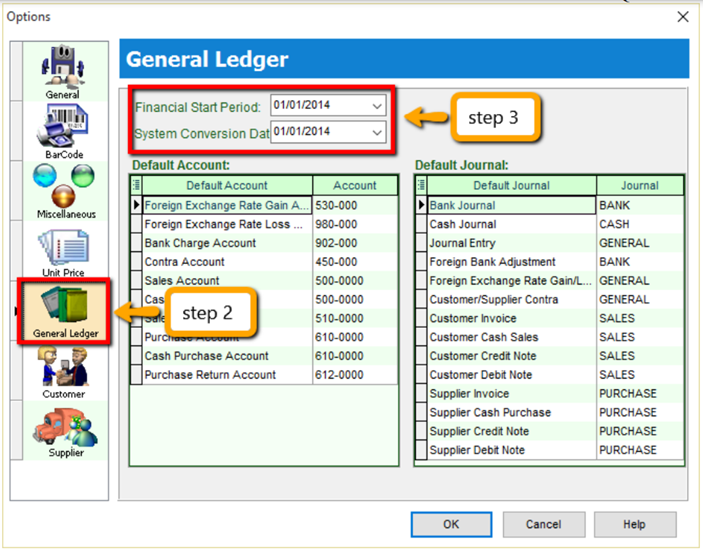Close the Options dialog
Screen dimensions: 703x549
tap(682, 17)
